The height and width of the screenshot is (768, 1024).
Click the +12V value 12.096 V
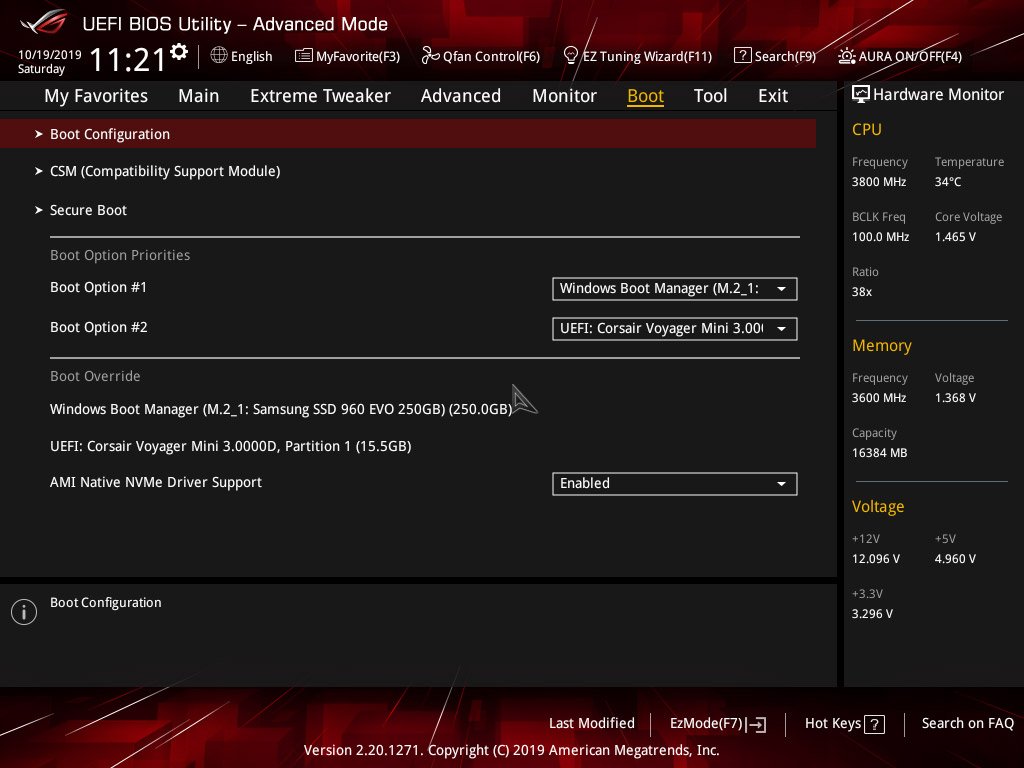tap(876, 559)
